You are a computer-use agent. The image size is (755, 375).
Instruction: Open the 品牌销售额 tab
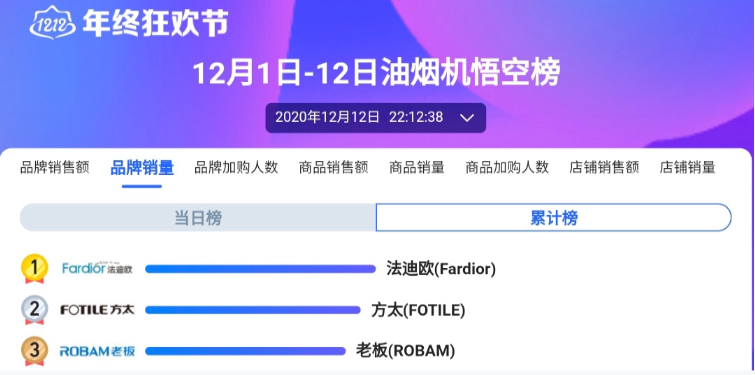click(x=54, y=168)
